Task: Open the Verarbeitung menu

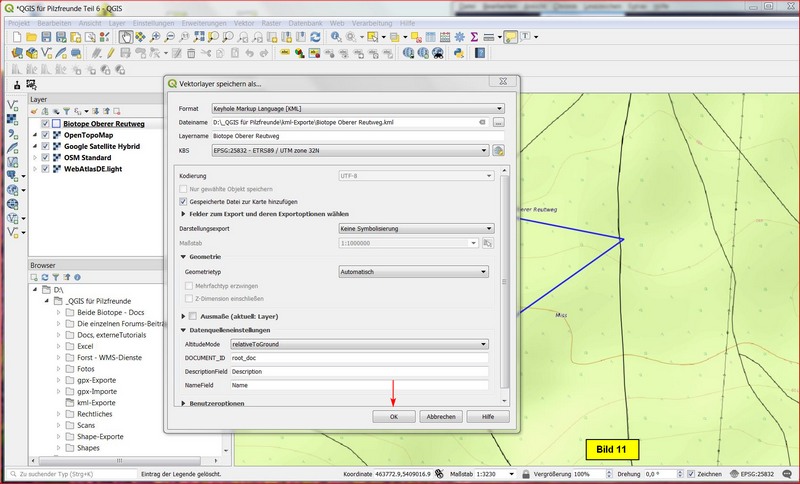Action: tap(372, 23)
